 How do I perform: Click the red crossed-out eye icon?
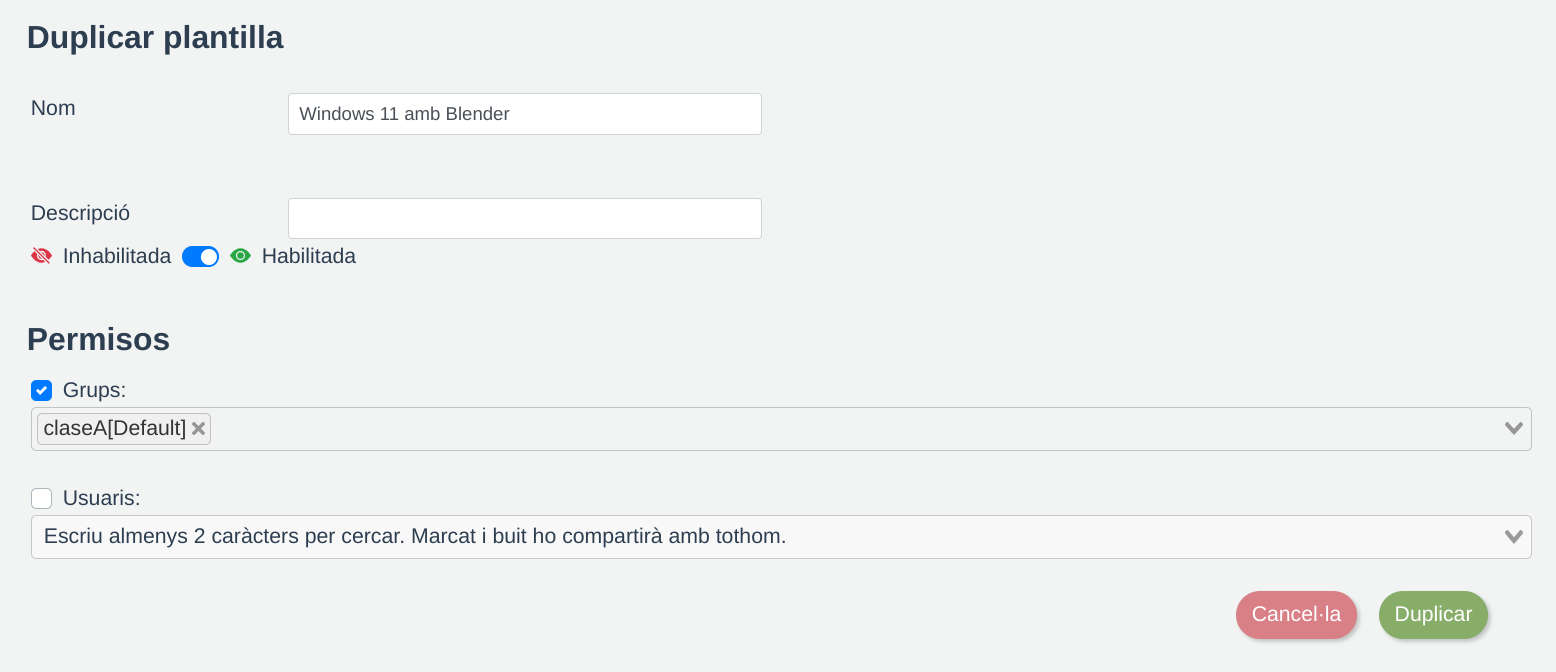[x=41, y=256]
